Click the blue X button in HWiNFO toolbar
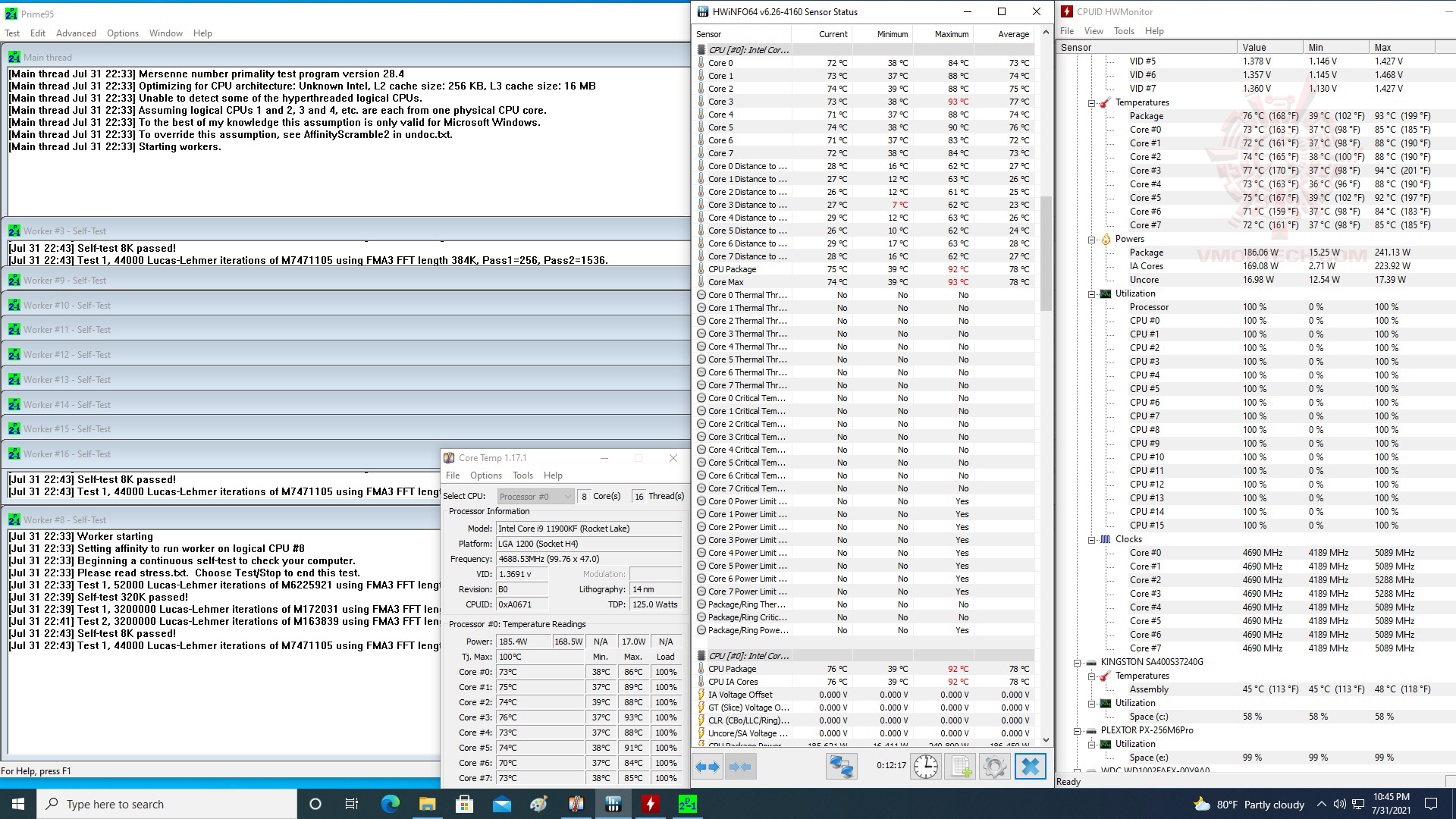Screen dimensions: 1456x819 pos(1030,767)
